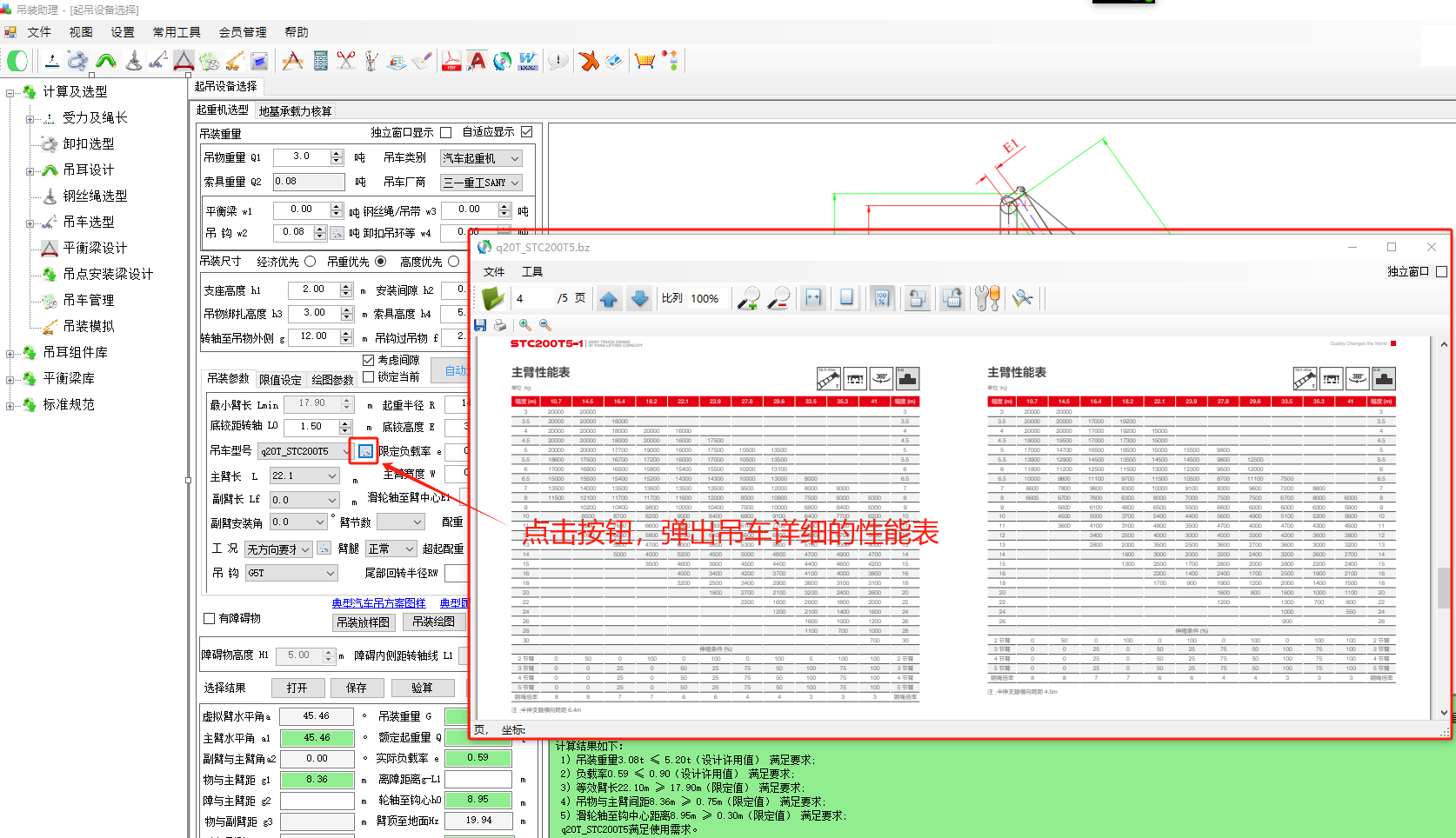Screen dimensions: 1456x838
Task: Open 工况 dropdown 无方向要求
Action: (x=277, y=549)
